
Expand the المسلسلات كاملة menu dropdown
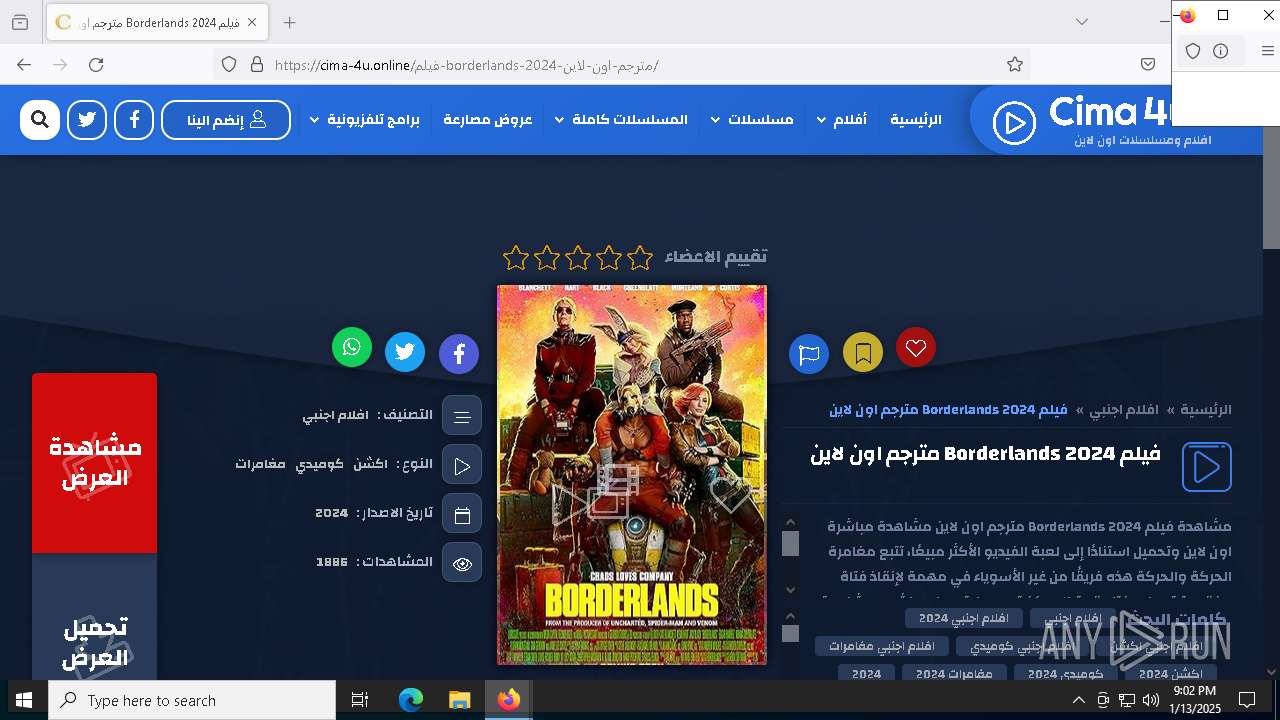coord(621,120)
